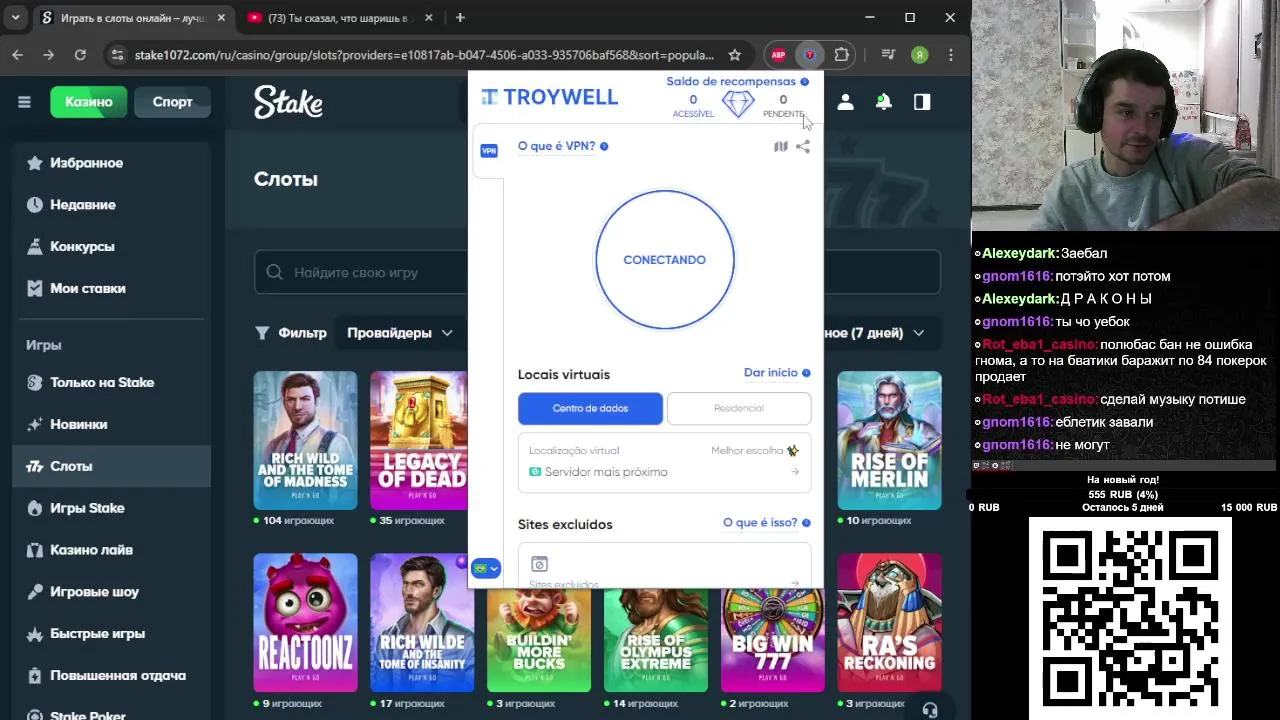This screenshot has width=1280, height=720.
Task: Open Игровые шоу in the sidebar
Action: click(110, 592)
